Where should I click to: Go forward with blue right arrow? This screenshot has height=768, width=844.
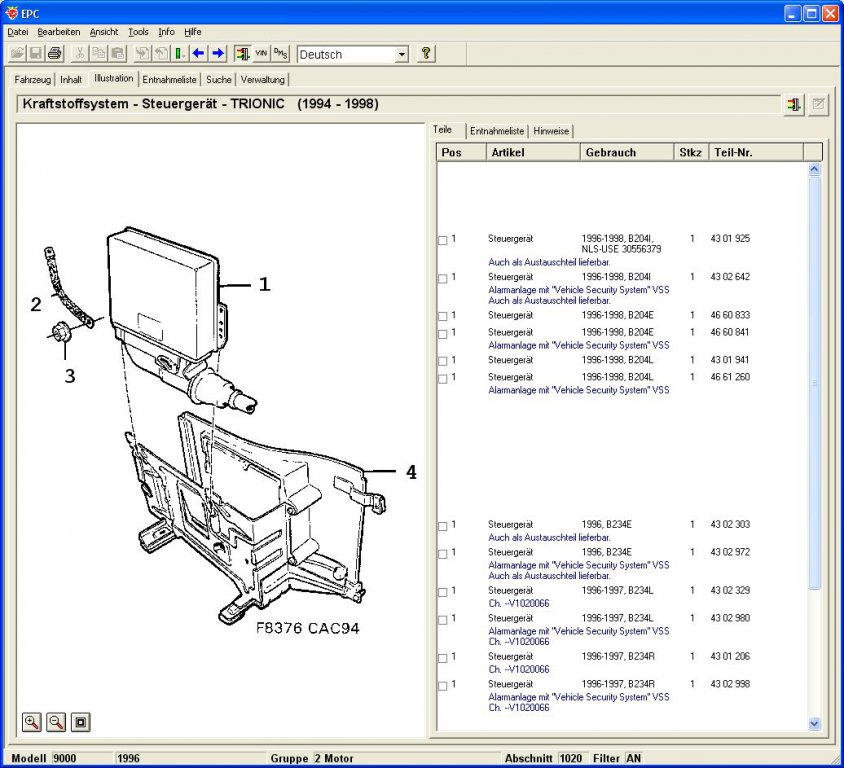(218, 53)
